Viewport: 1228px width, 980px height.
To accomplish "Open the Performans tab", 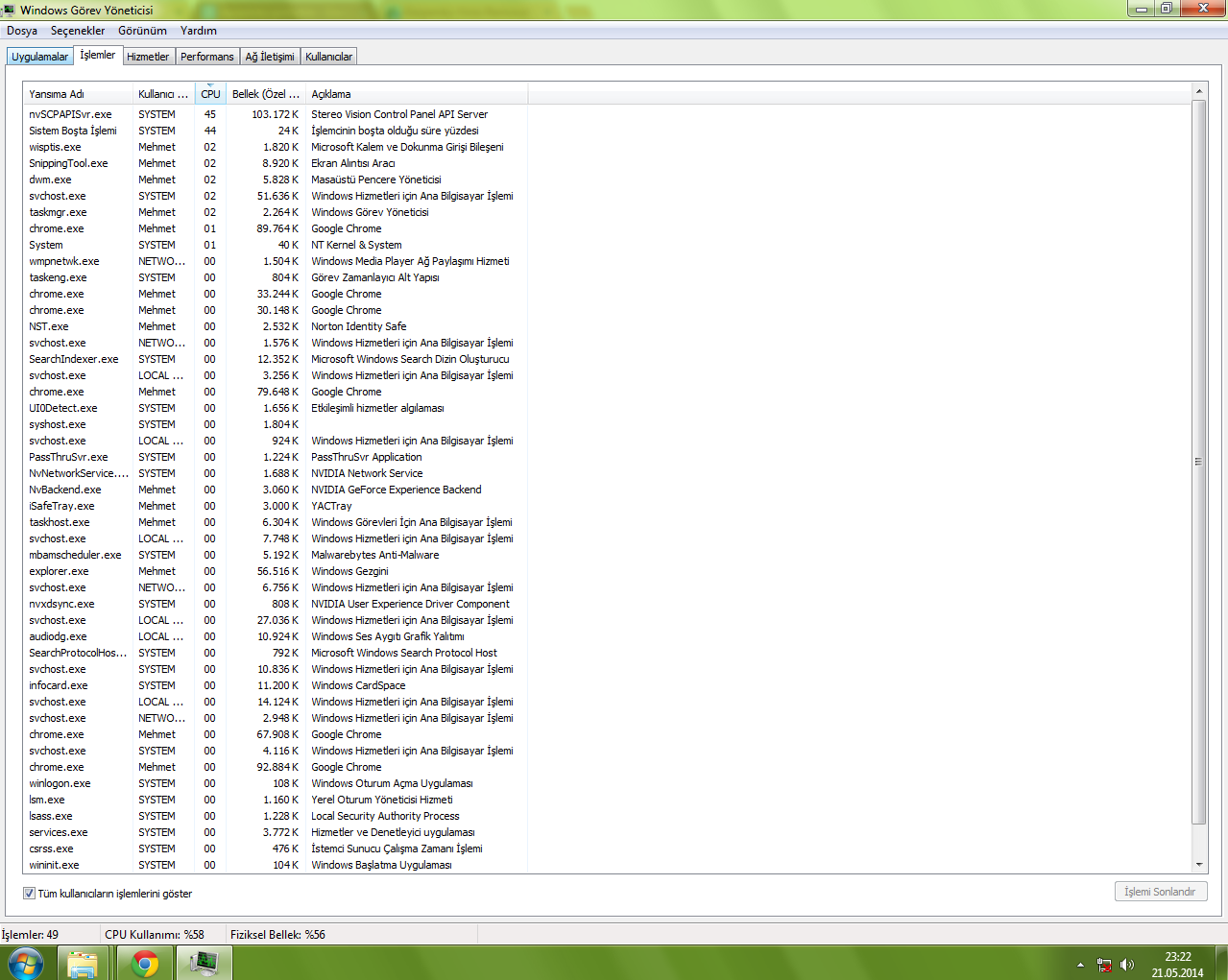I will click(x=207, y=57).
